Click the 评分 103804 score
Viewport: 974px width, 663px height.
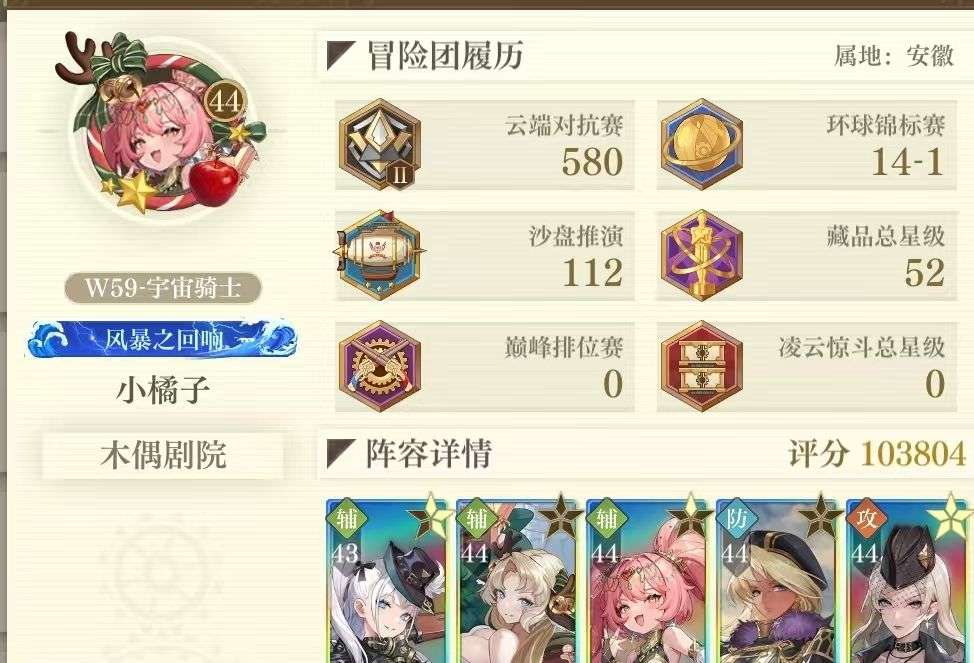[x=877, y=454]
